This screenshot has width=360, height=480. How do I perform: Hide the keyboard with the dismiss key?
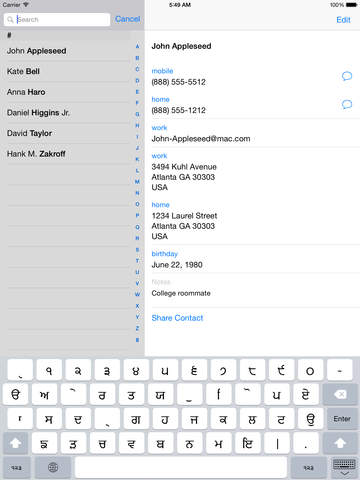click(344, 468)
